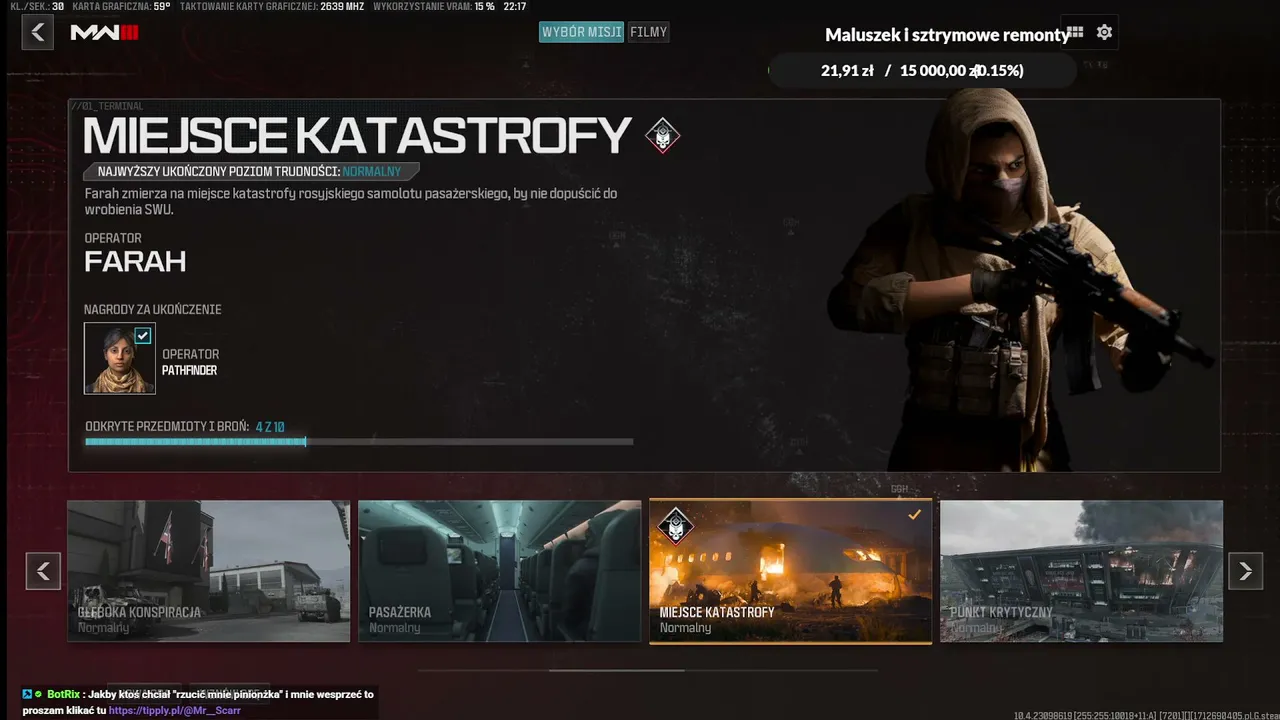Click the Nagrody za ukończenie heading
This screenshot has width=1280, height=720.
click(153, 309)
